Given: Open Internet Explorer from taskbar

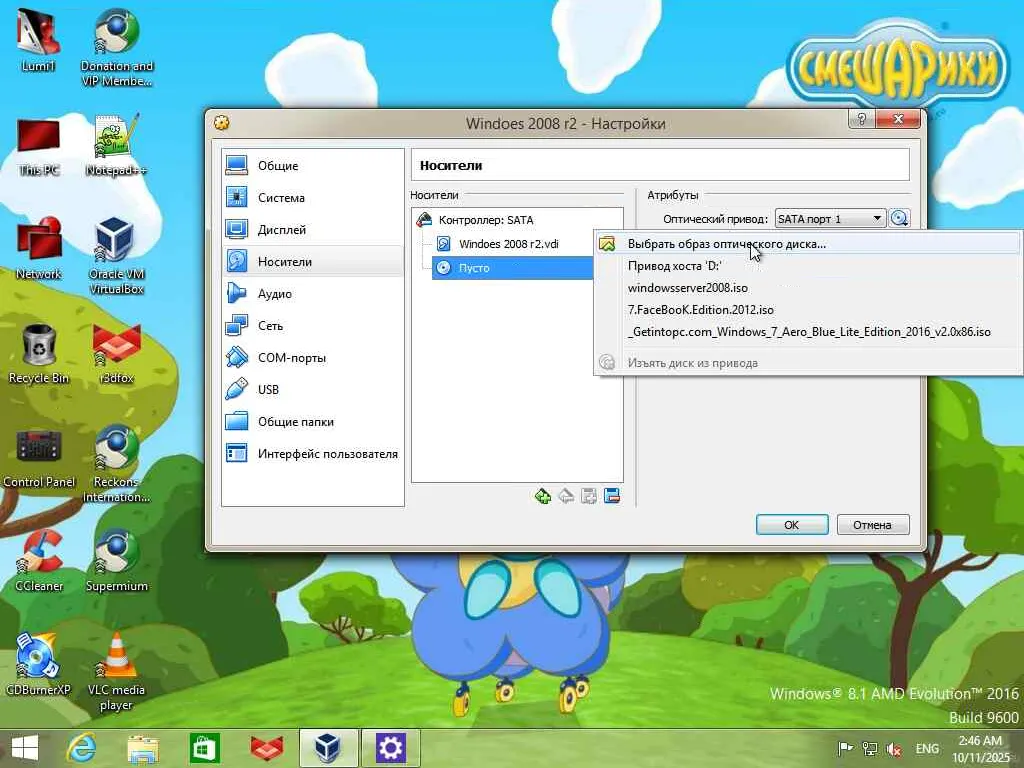Looking at the screenshot, I should [82, 748].
